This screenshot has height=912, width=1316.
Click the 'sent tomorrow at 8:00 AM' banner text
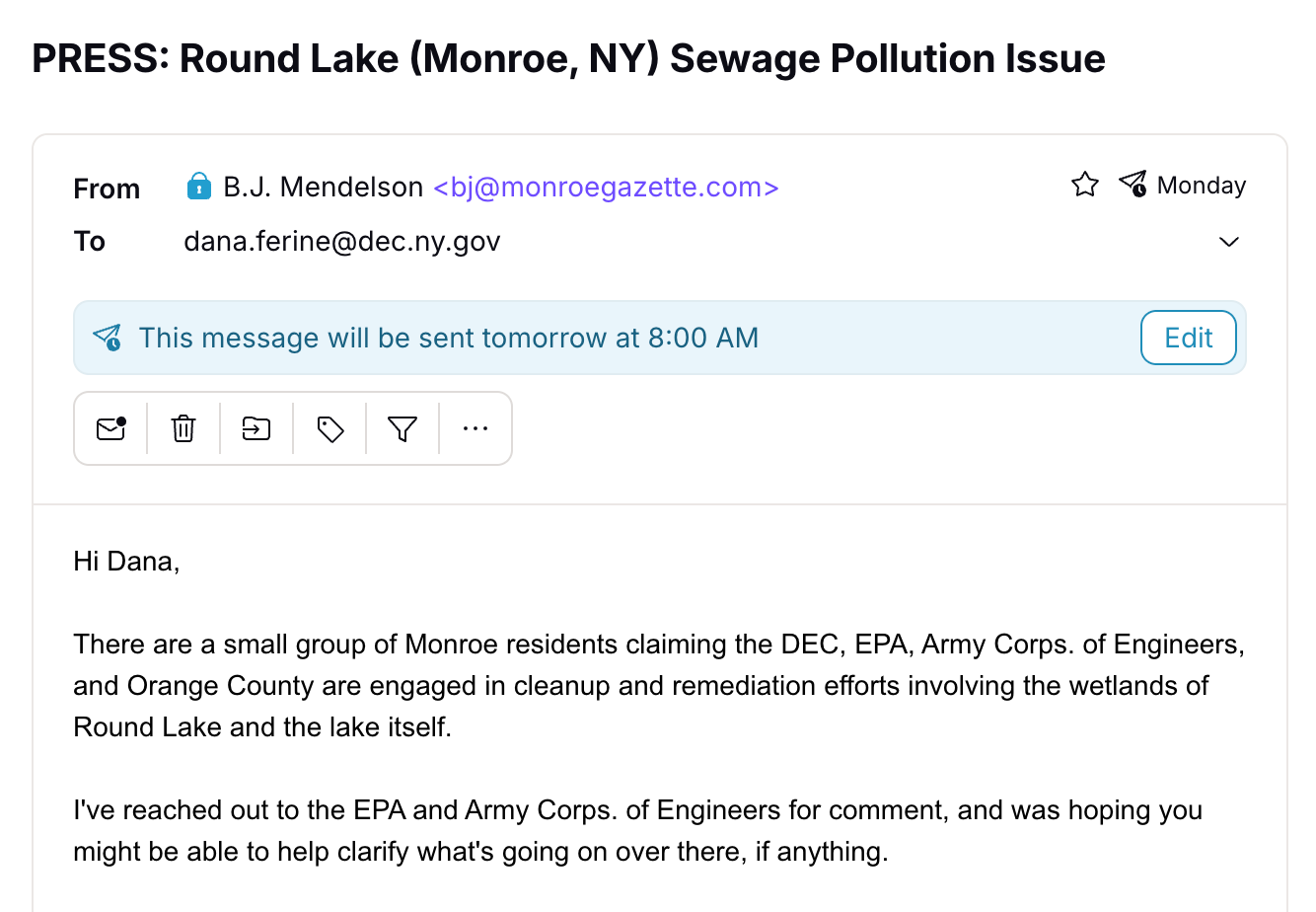point(449,338)
